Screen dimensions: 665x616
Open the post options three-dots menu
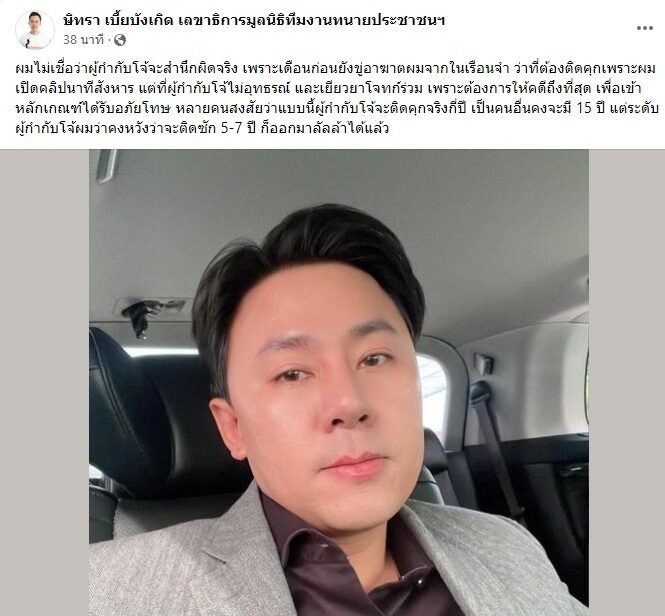[x=644, y=28]
